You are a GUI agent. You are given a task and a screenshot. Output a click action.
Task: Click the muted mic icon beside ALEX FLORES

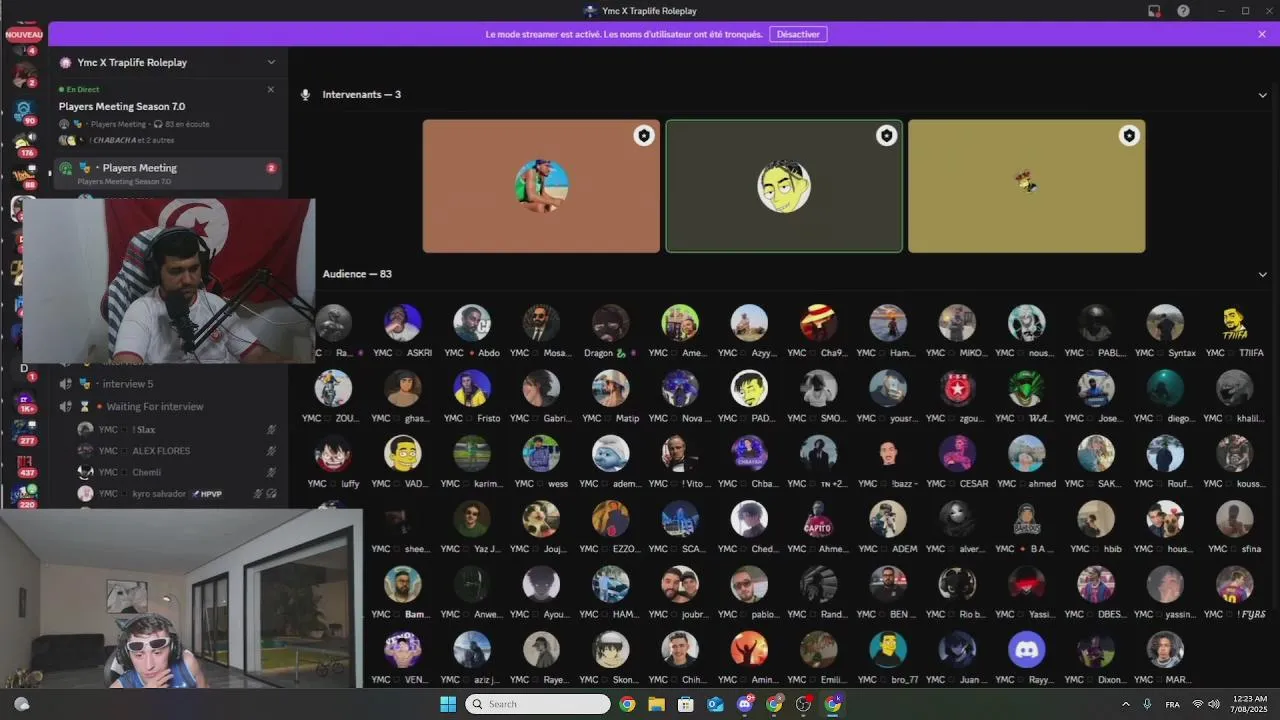click(271, 451)
